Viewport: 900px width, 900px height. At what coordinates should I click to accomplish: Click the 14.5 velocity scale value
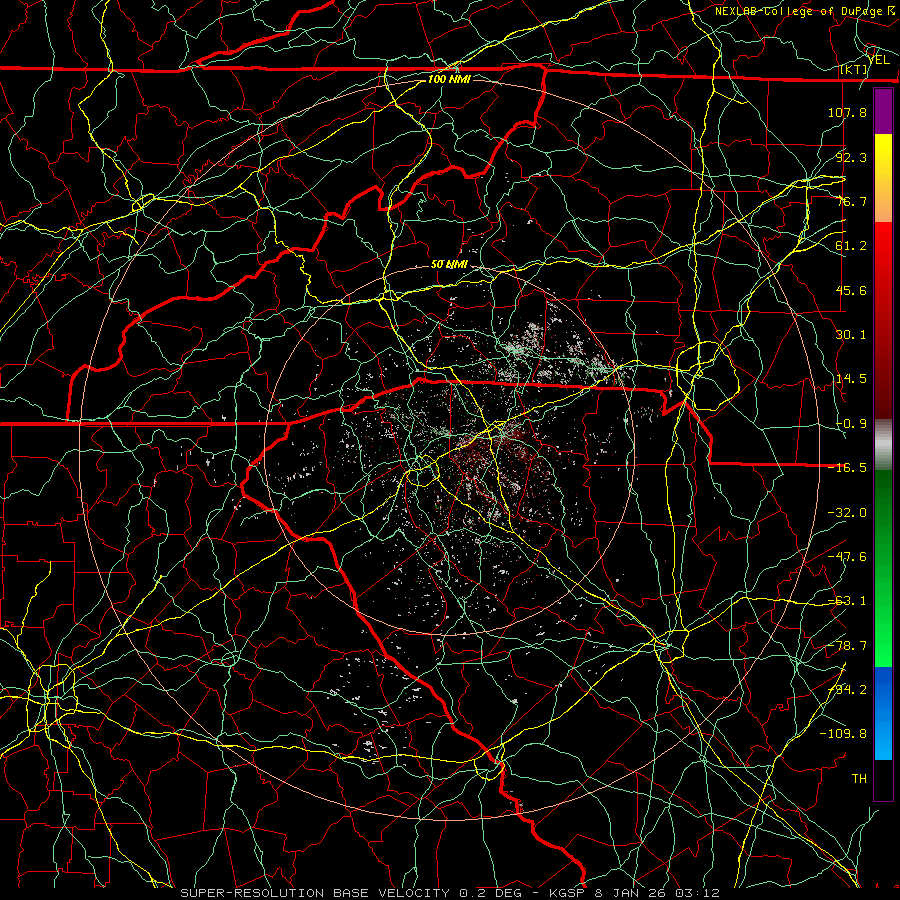851,379
